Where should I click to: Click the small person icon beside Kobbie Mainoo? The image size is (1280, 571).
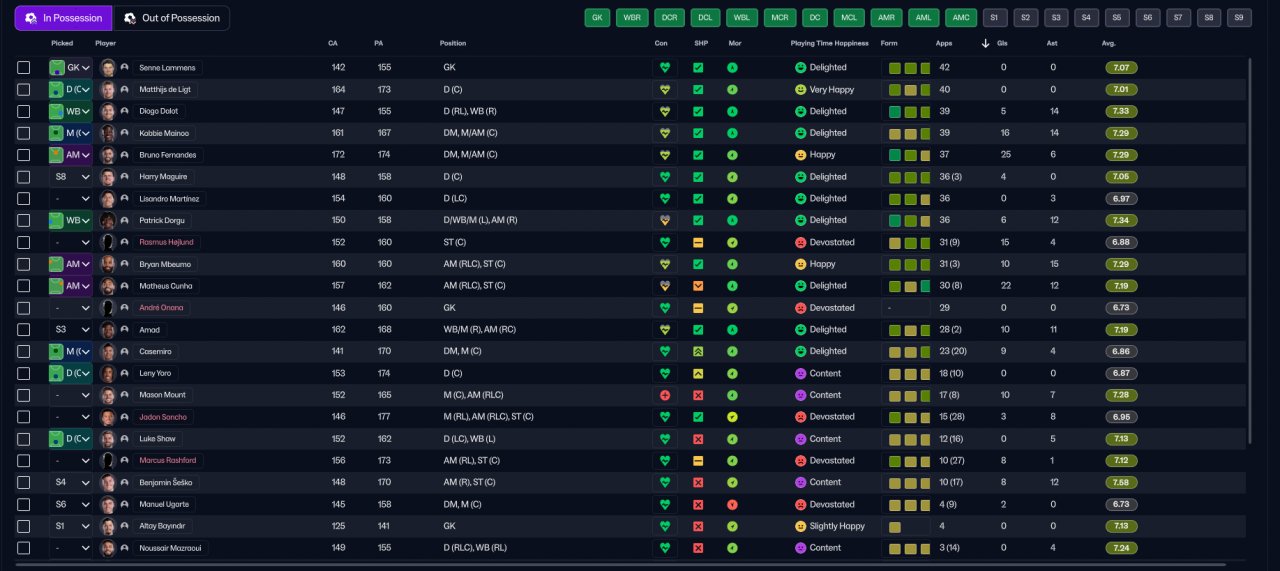[x=124, y=133]
